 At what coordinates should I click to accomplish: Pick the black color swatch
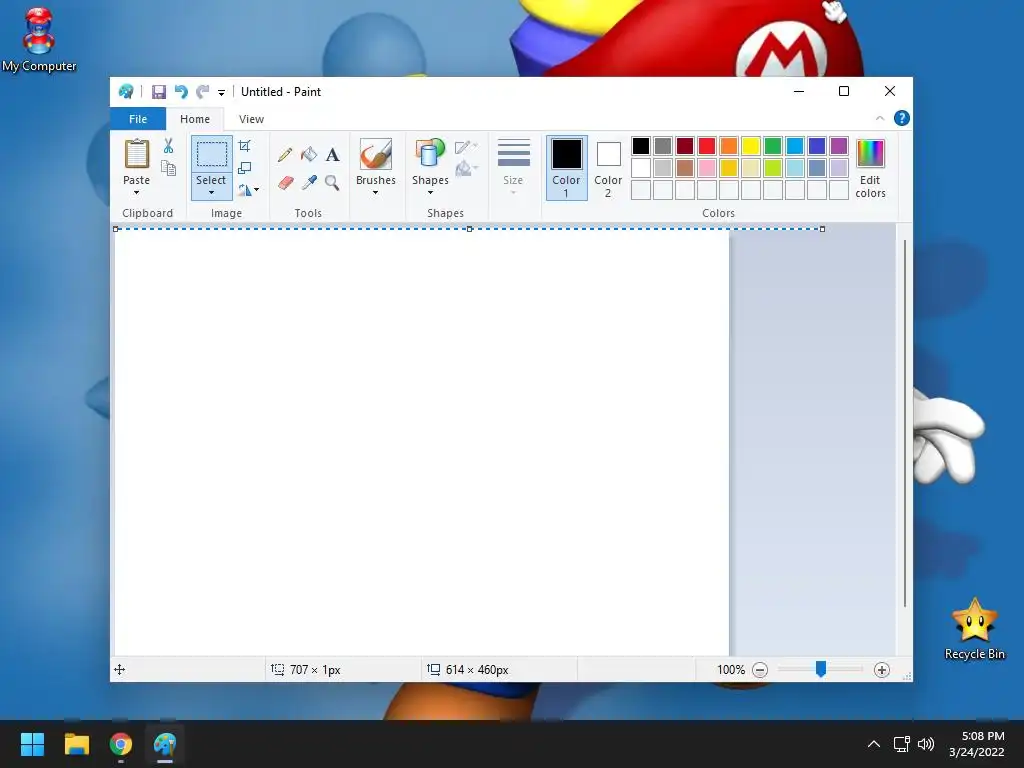(x=641, y=146)
